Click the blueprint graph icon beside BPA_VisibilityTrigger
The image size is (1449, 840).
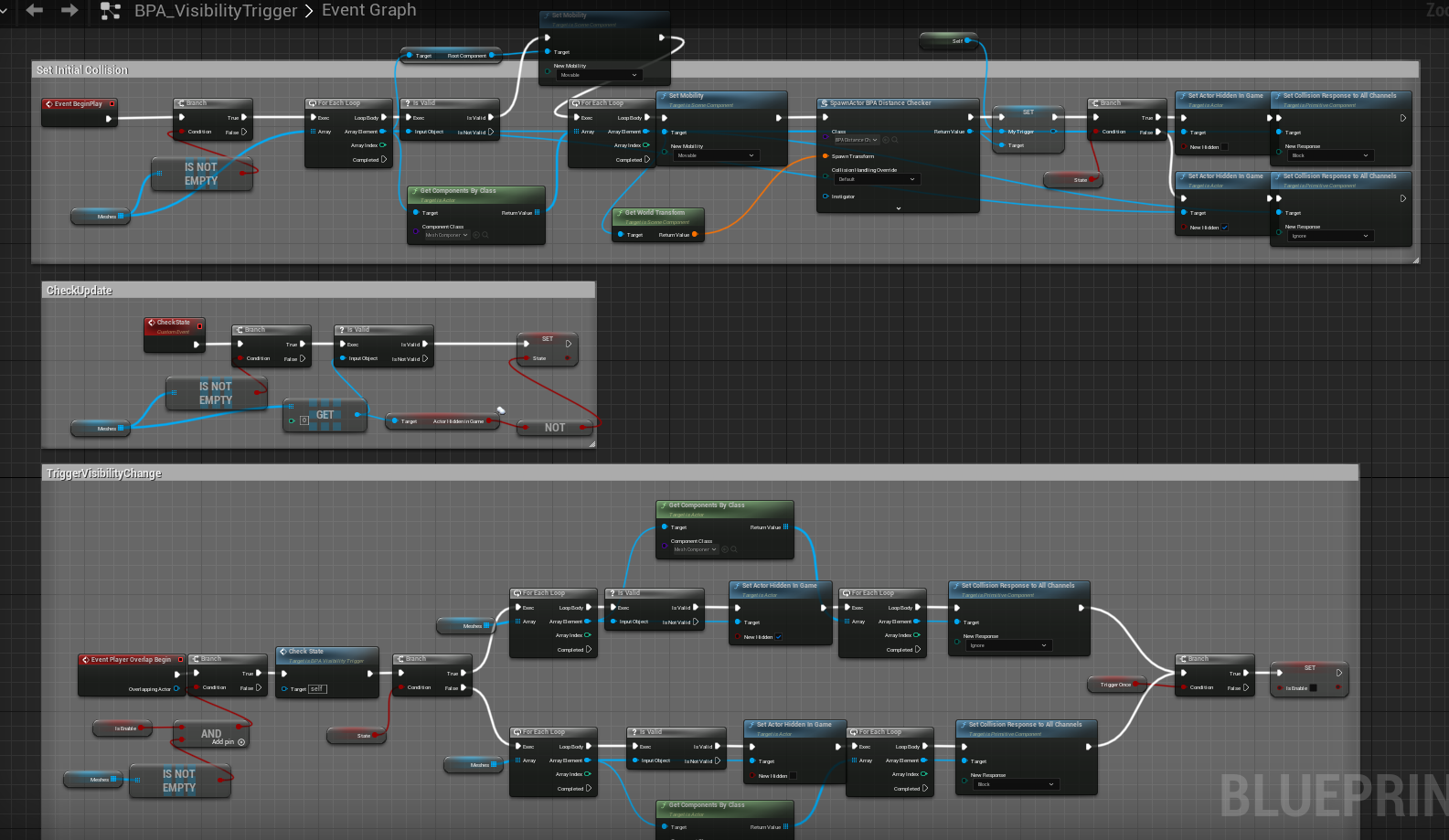click(x=111, y=11)
